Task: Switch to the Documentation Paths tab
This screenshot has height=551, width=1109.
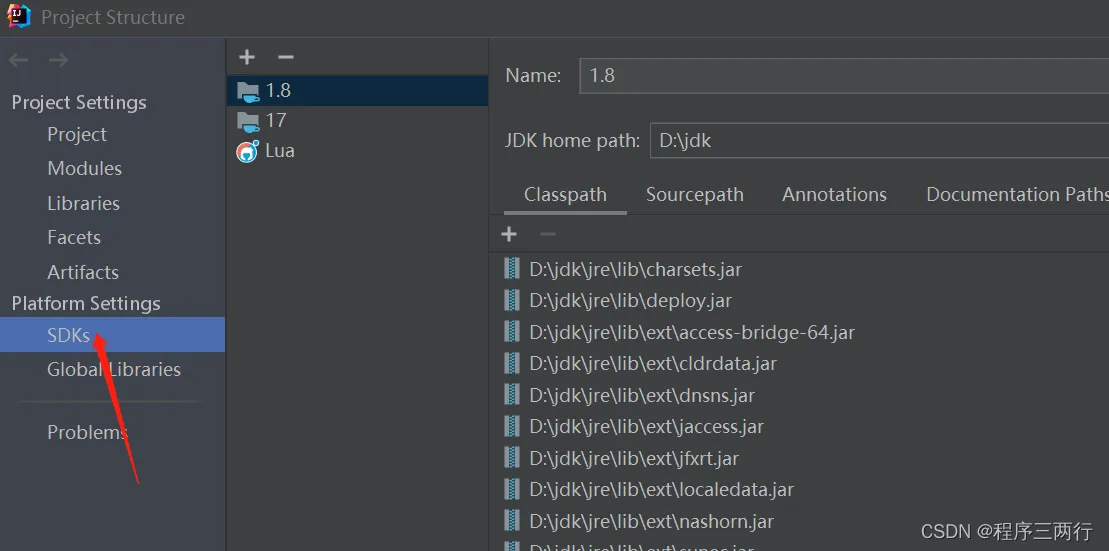Action: (x=1017, y=195)
